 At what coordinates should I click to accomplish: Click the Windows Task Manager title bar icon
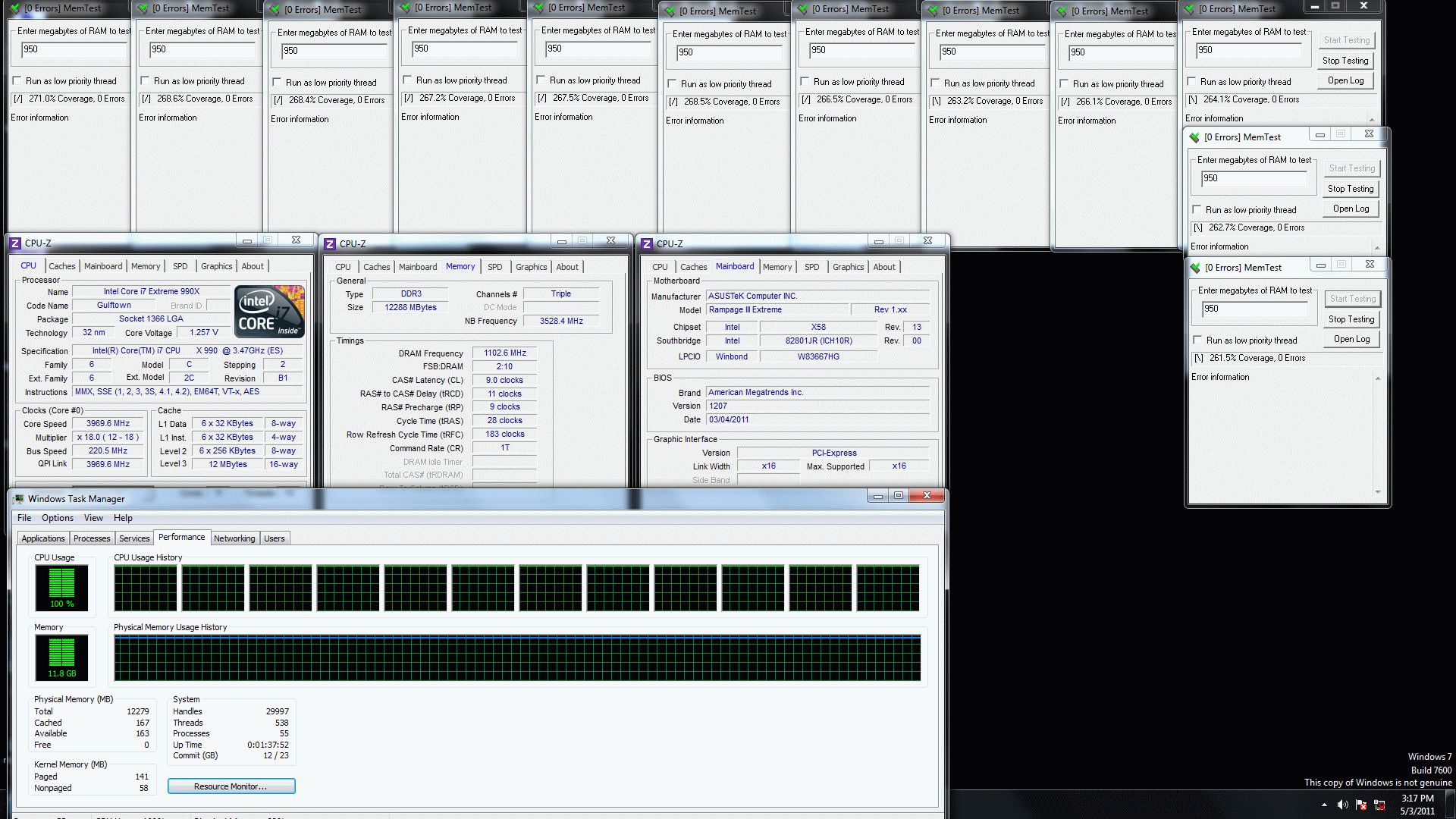pyautogui.click(x=19, y=499)
